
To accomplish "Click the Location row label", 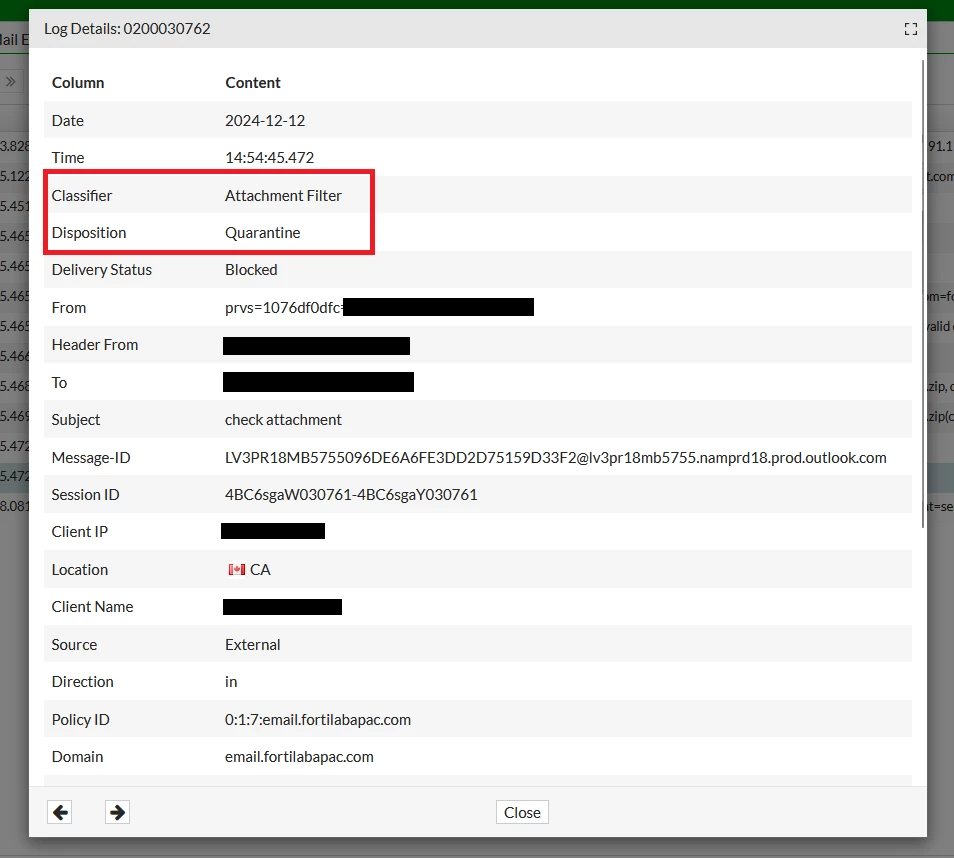I will point(80,570).
